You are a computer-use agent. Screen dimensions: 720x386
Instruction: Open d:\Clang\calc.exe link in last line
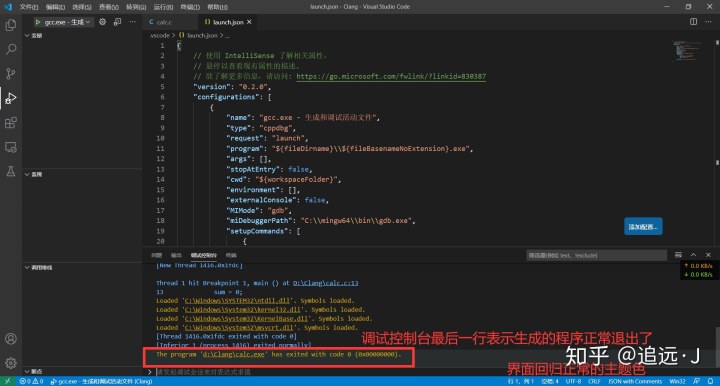pos(234,354)
